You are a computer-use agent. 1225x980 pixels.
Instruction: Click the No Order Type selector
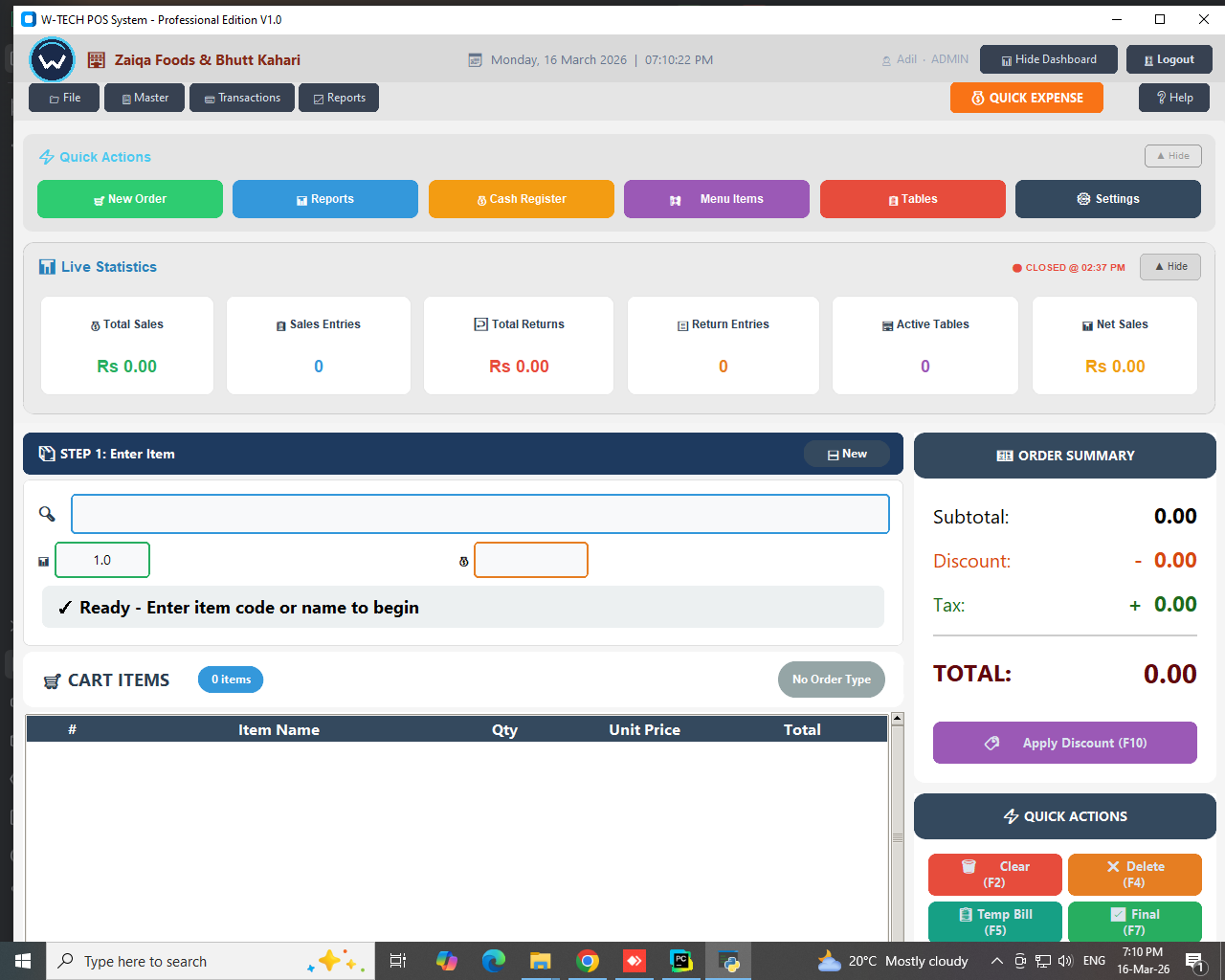point(832,679)
